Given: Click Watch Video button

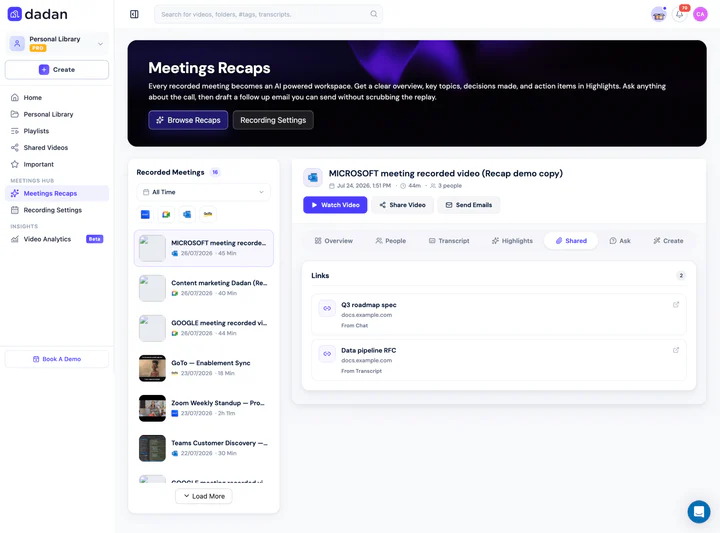Looking at the screenshot, I should [335, 205].
